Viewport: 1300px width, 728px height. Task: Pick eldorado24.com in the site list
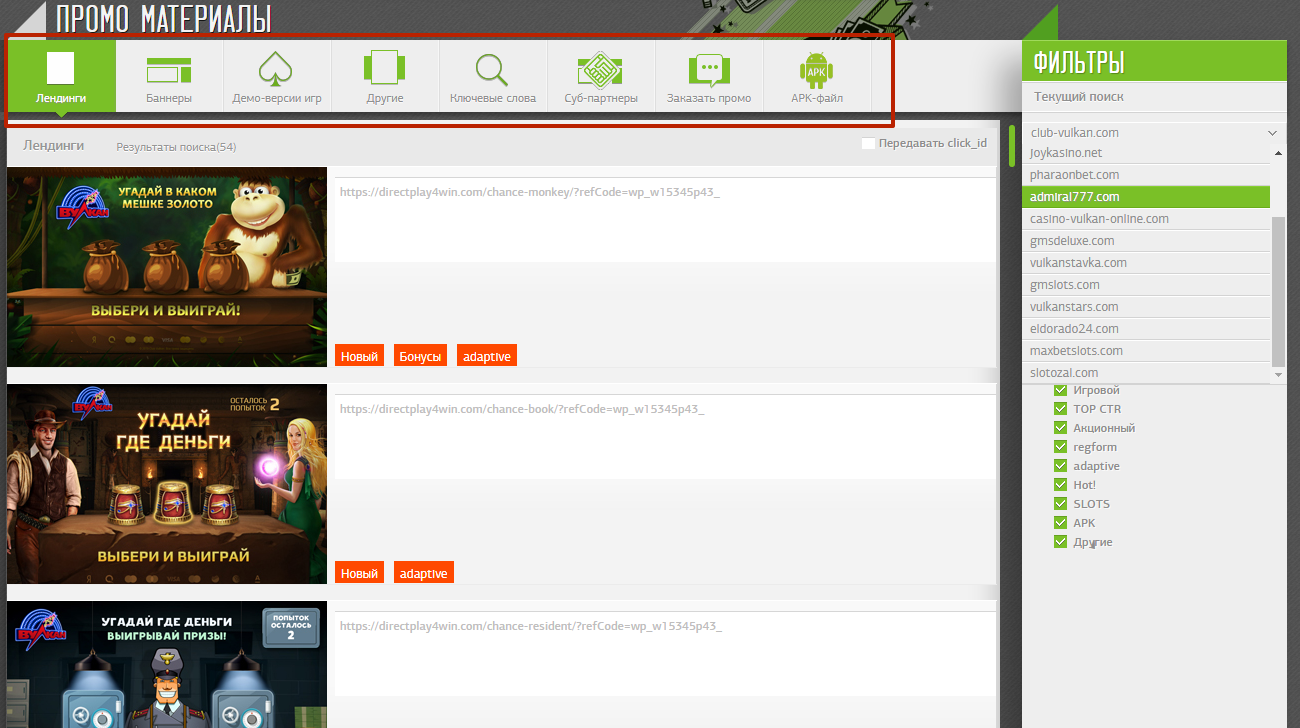point(1146,329)
